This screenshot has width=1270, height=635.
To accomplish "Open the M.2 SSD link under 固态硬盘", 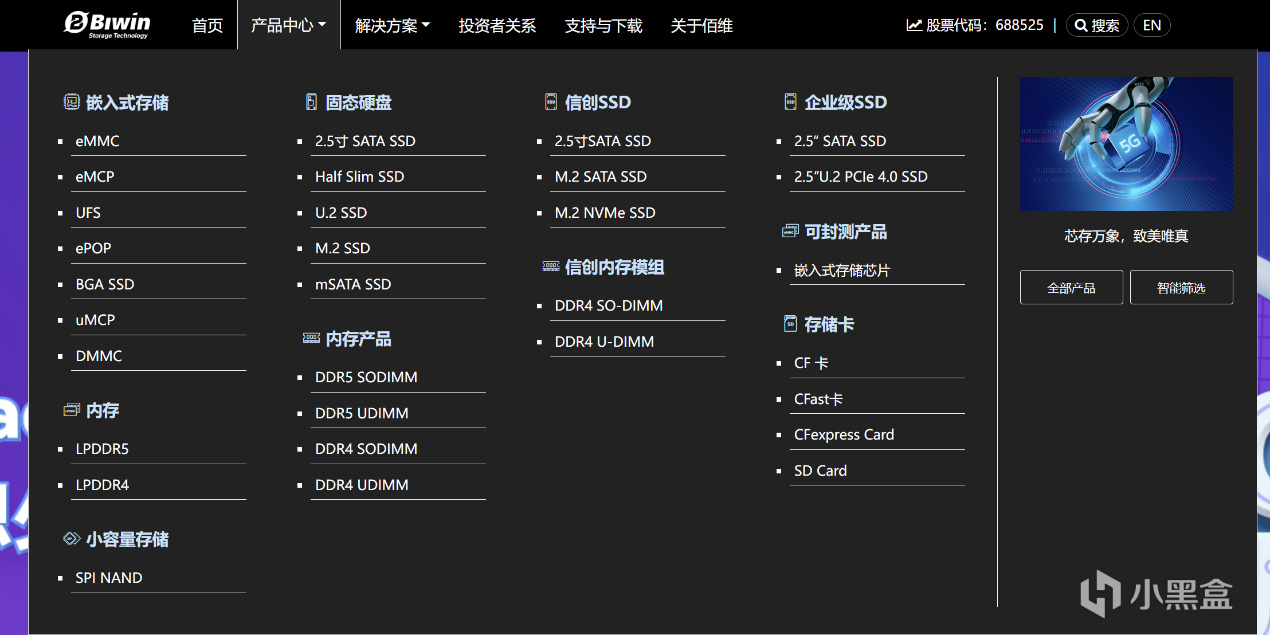I will (343, 248).
